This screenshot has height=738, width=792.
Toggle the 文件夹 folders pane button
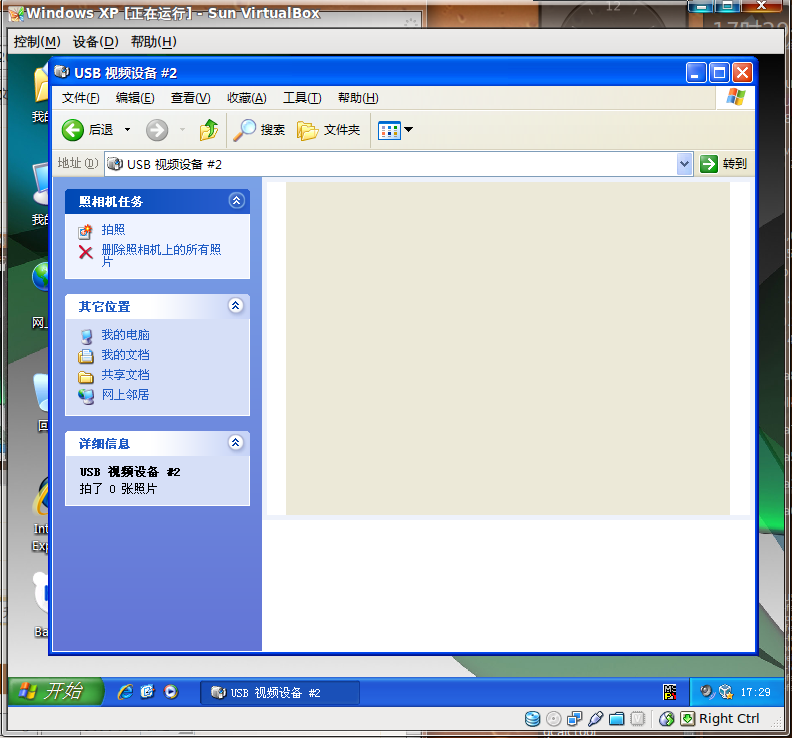tap(328, 130)
